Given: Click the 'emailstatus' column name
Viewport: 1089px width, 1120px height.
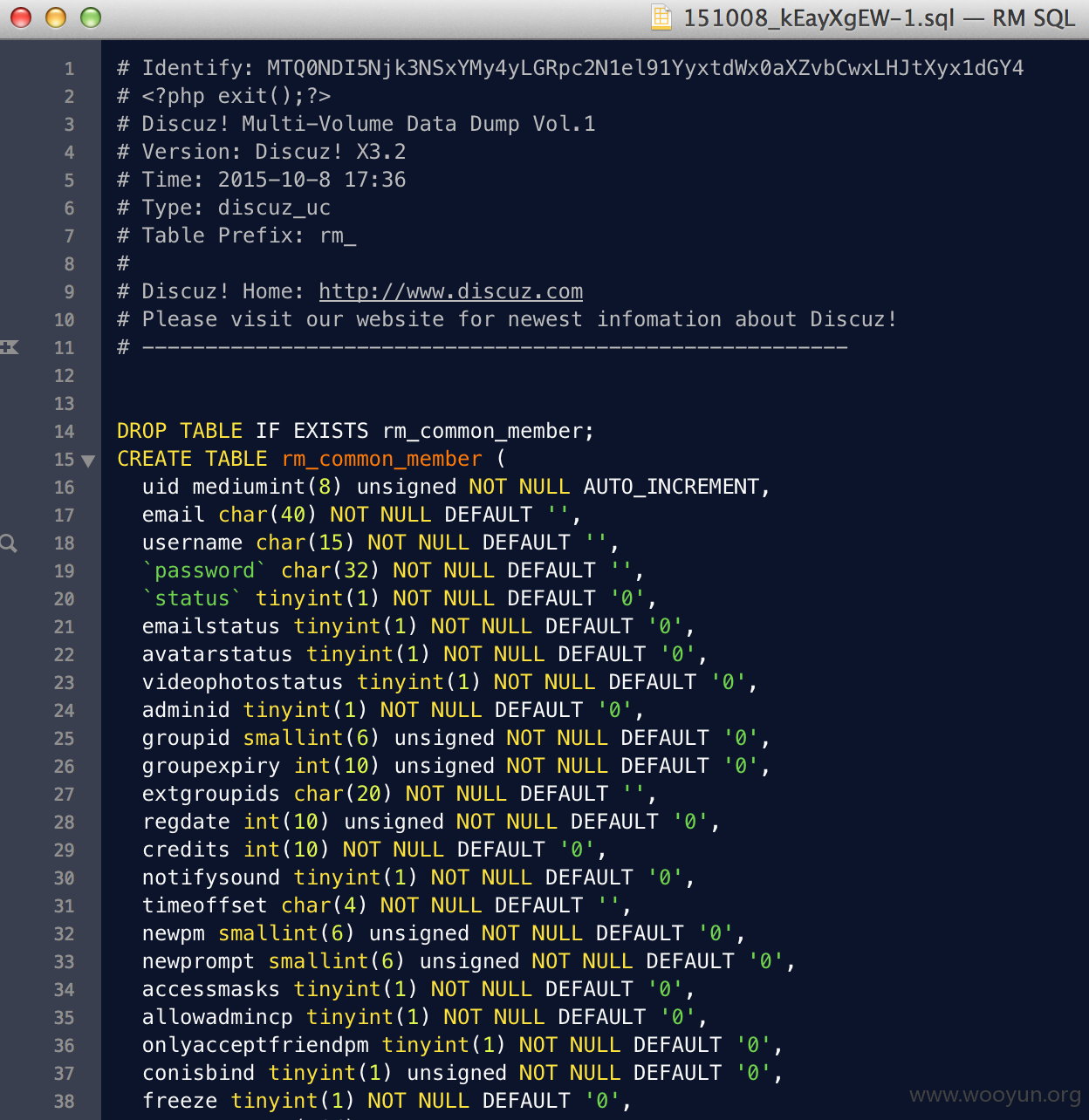Looking at the screenshot, I should pos(211,626).
